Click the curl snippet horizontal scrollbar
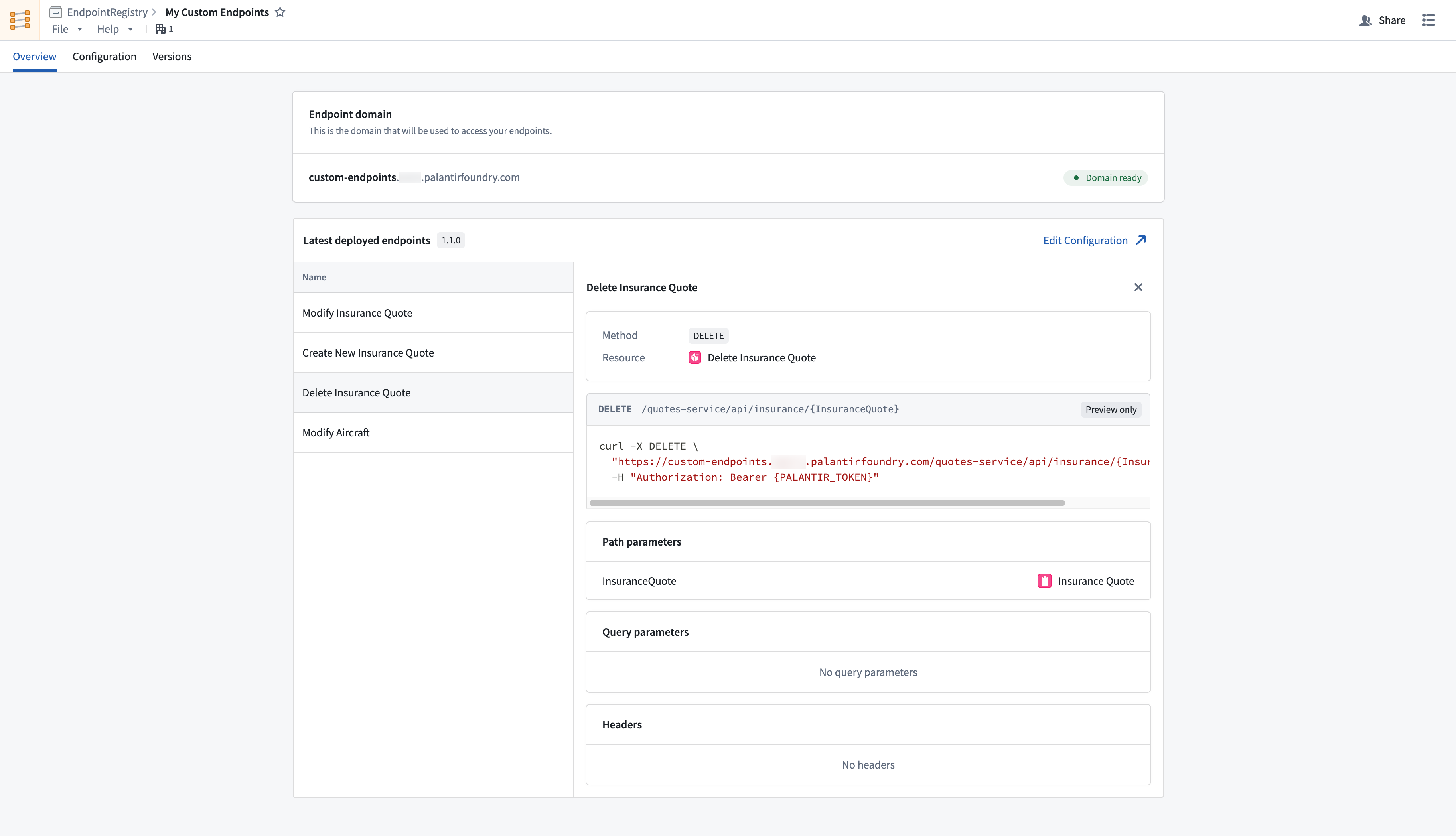1456x836 pixels. pyautogui.click(x=827, y=503)
